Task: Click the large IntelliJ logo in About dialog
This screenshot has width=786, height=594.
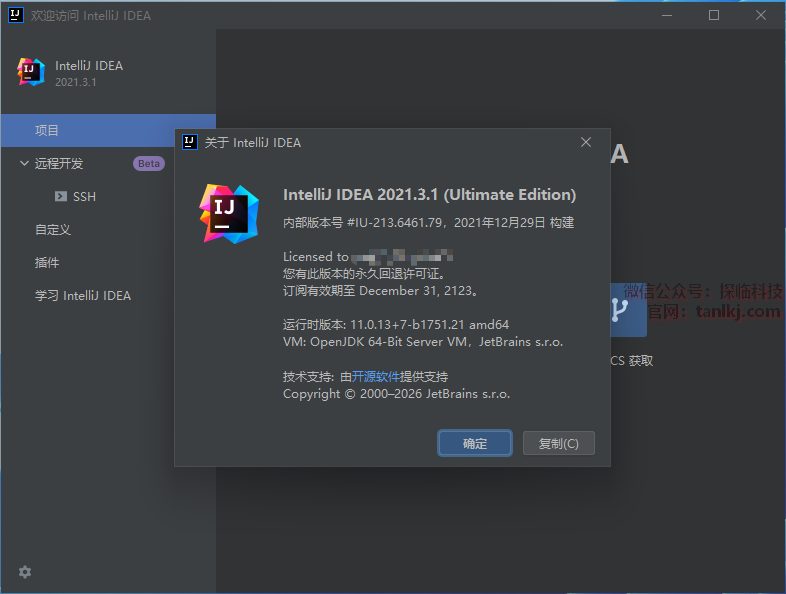Action: pos(229,214)
